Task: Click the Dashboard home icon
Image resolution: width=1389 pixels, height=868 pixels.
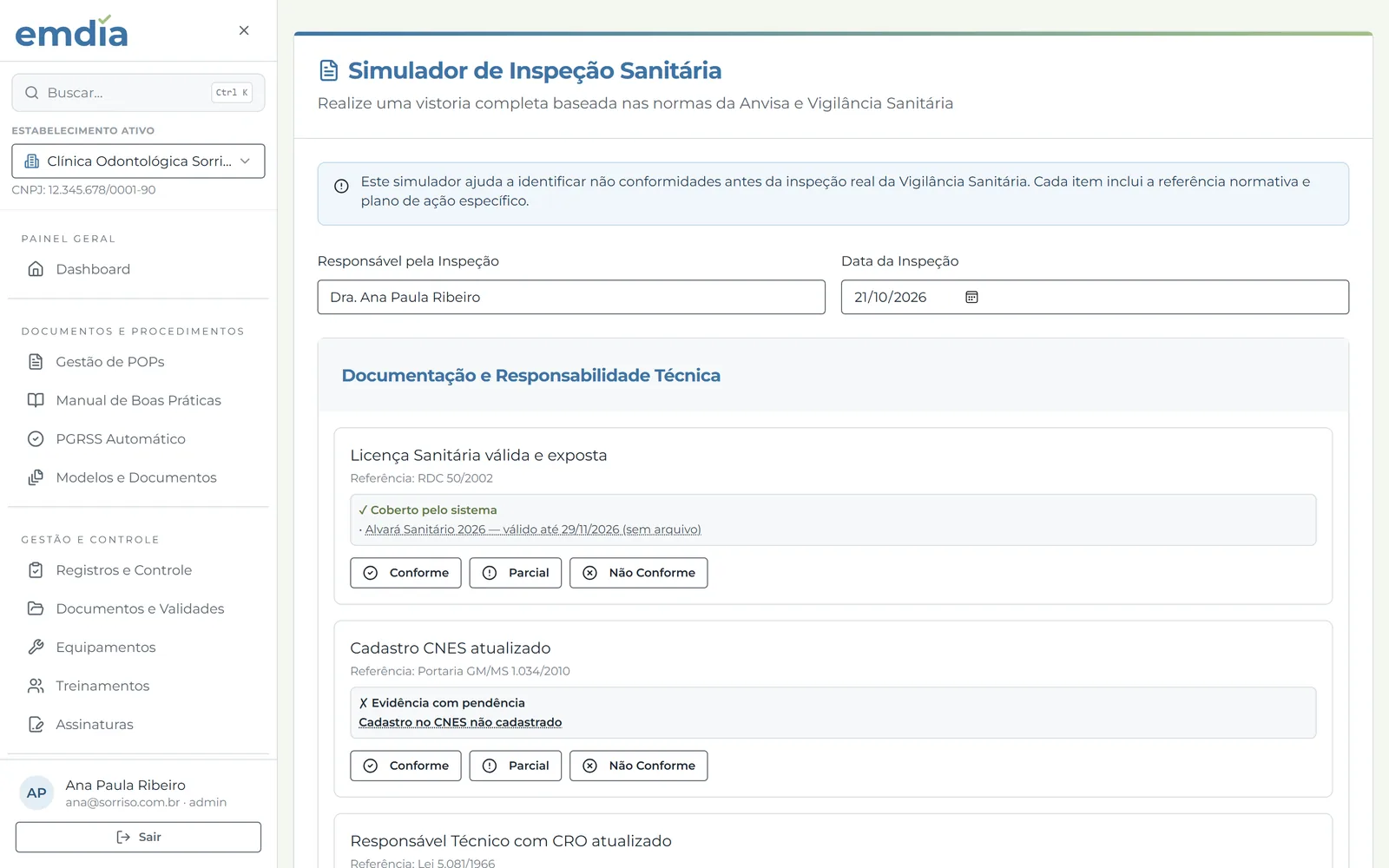Action: pyautogui.click(x=36, y=269)
